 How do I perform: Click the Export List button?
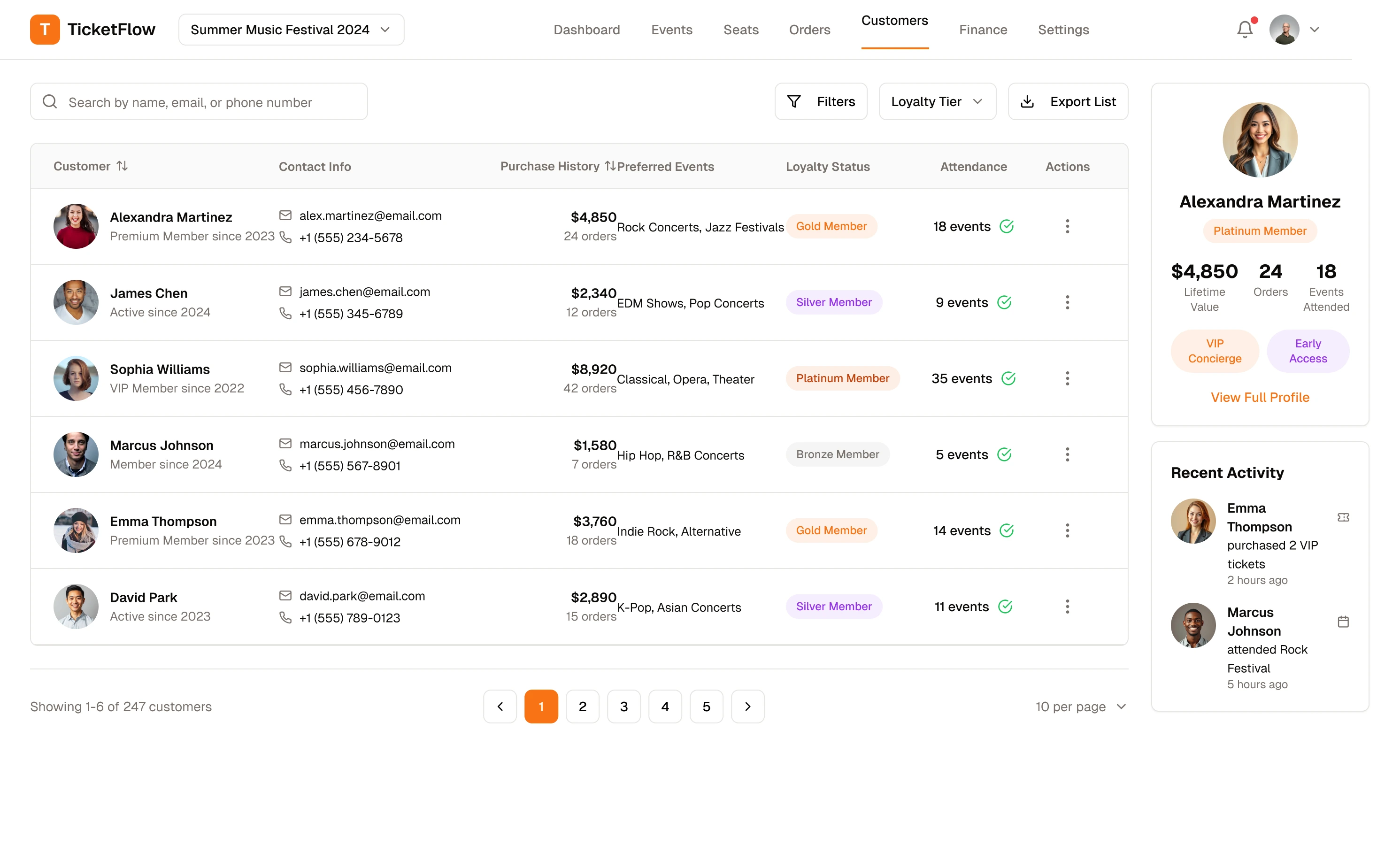pyautogui.click(x=1068, y=102)
